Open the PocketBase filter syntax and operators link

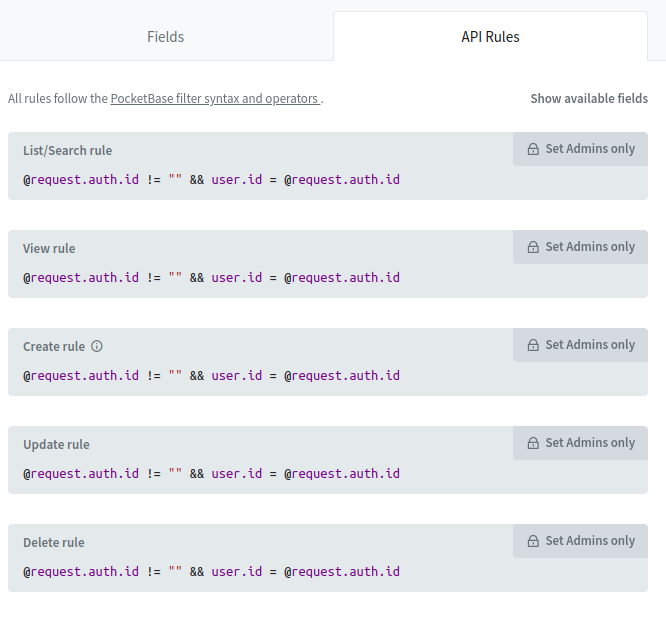(215, 99)
